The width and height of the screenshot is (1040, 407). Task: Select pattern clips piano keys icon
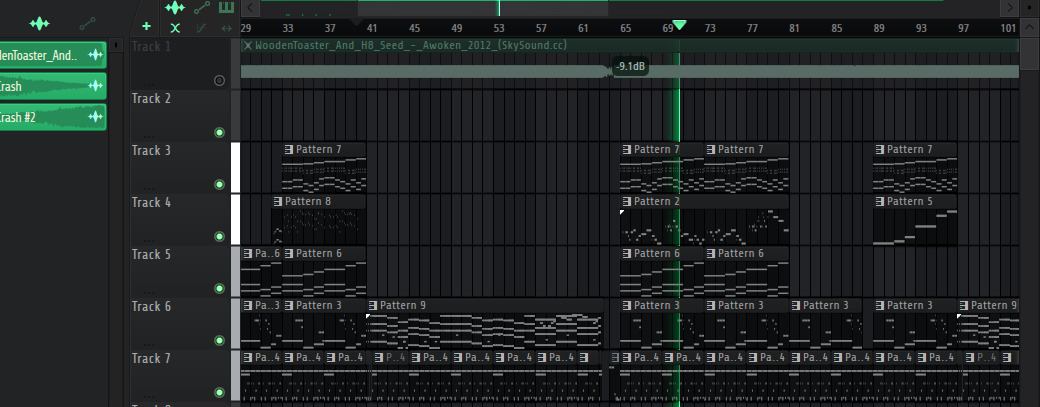tap(227, 8)
